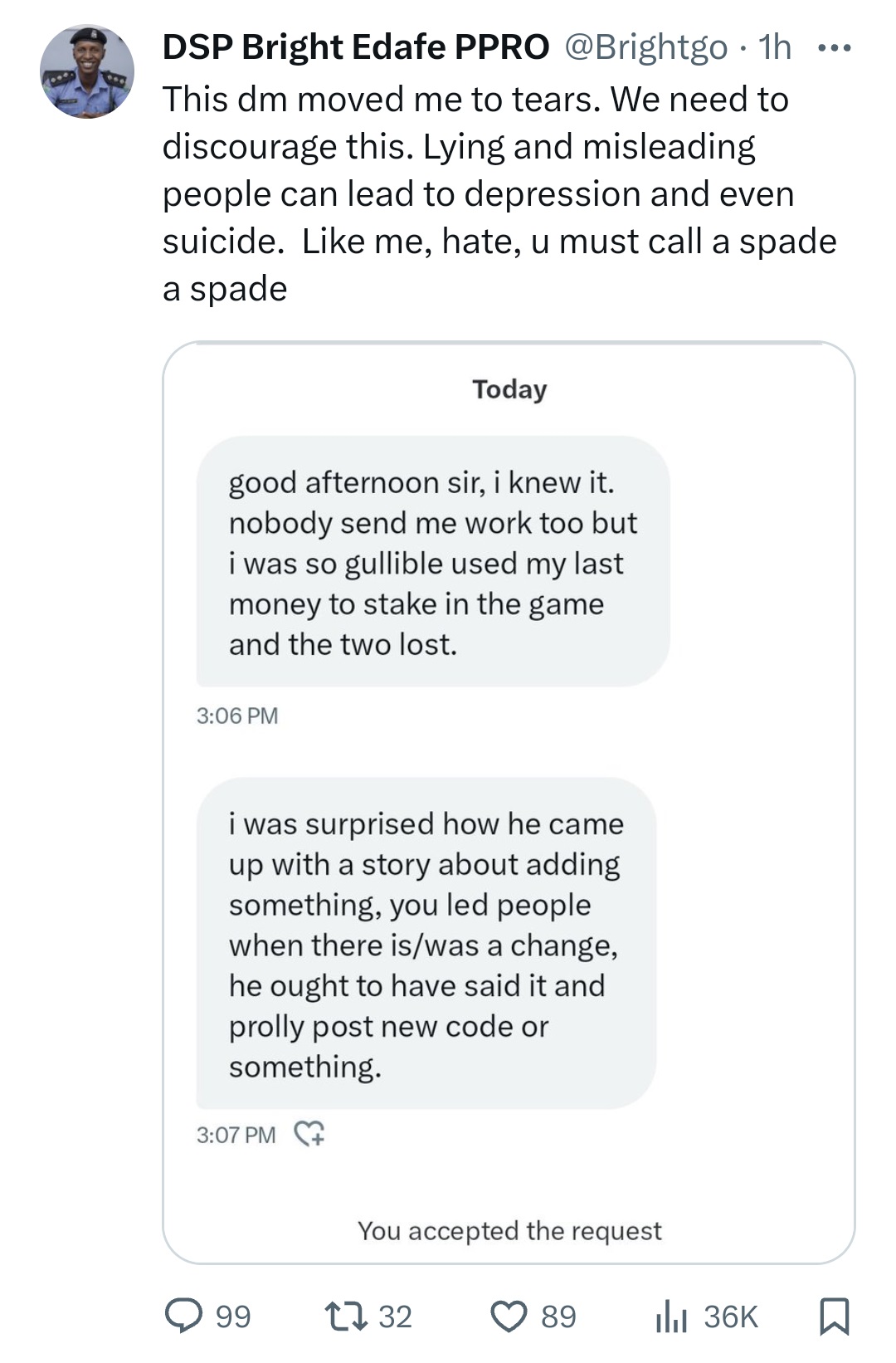896x1363 pixels.
Task: Click the reply comment bubble icon
Action: [x=183, y=1317]
